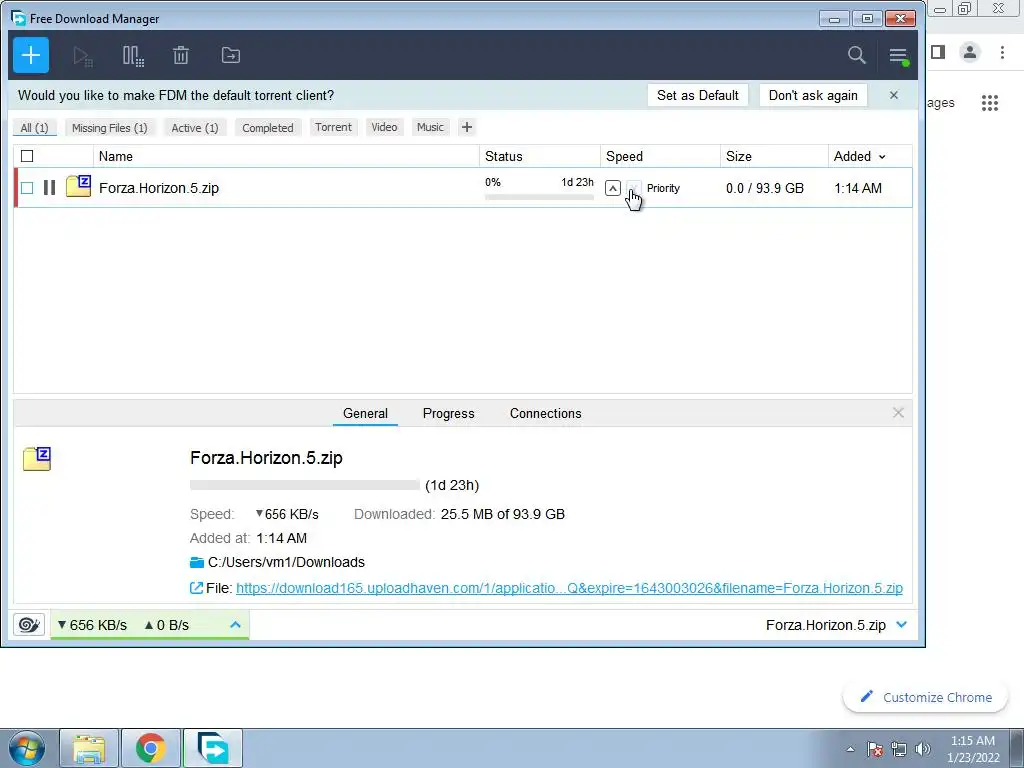Dismiss the default torrent client banner
The height and width of the screenshot is (768, 1024).
coord(894,95)
